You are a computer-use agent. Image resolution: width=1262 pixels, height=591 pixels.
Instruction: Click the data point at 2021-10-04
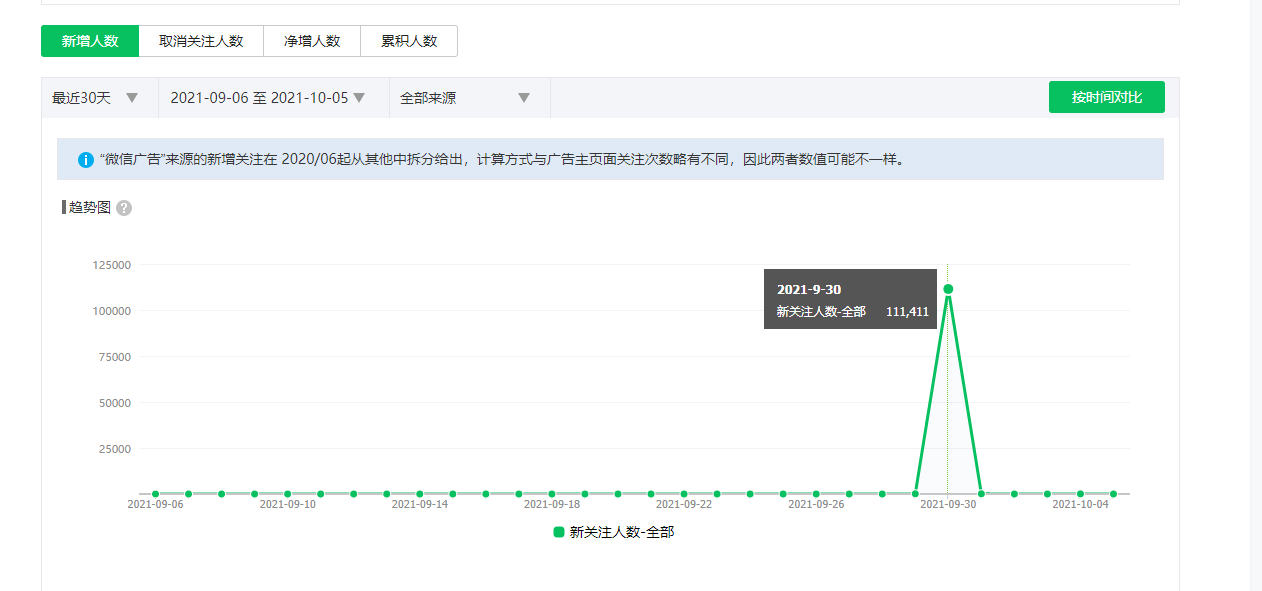[x=1080, y=494]
